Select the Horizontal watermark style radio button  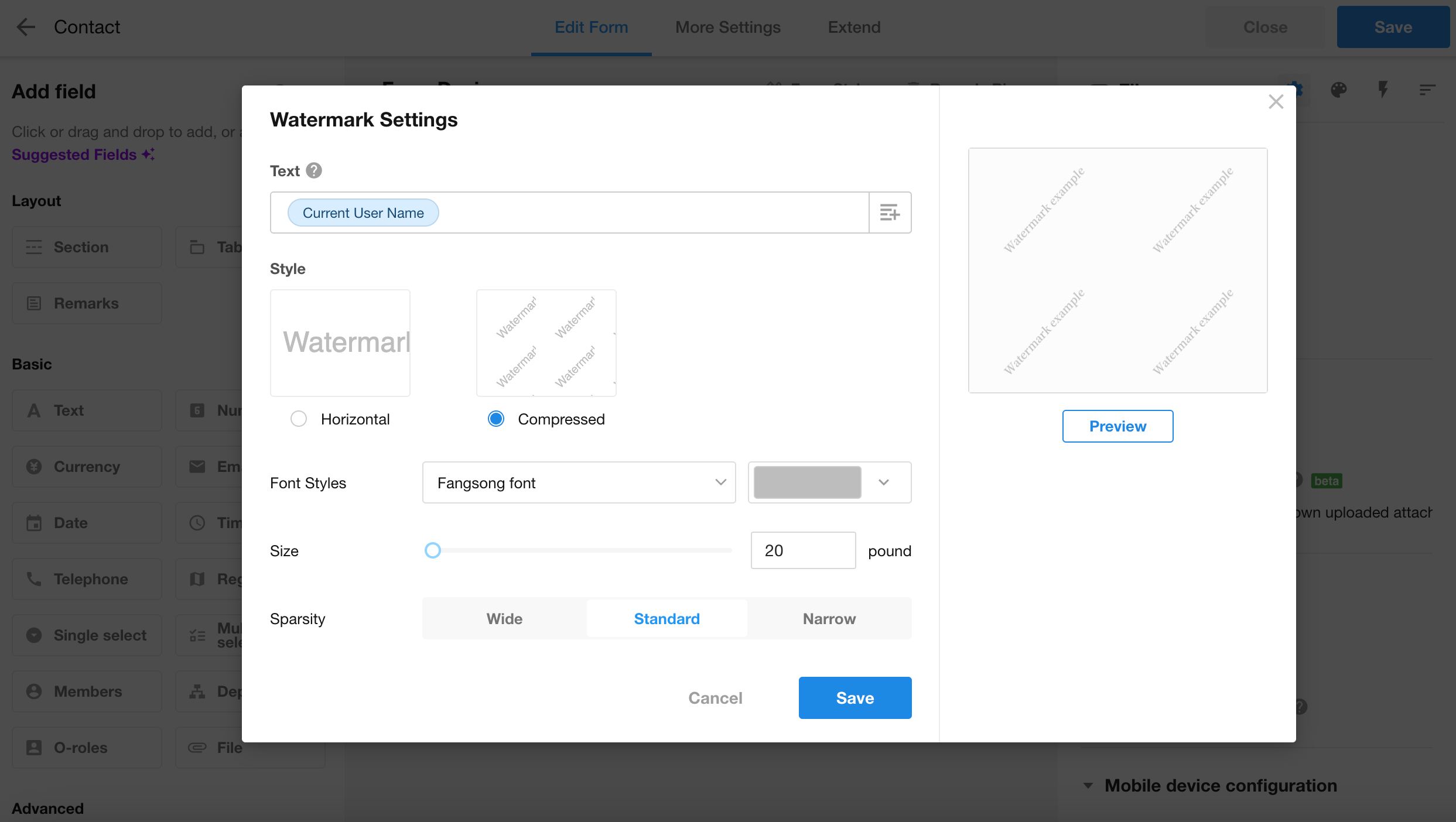pyautogui.click(x=298, y=419)
